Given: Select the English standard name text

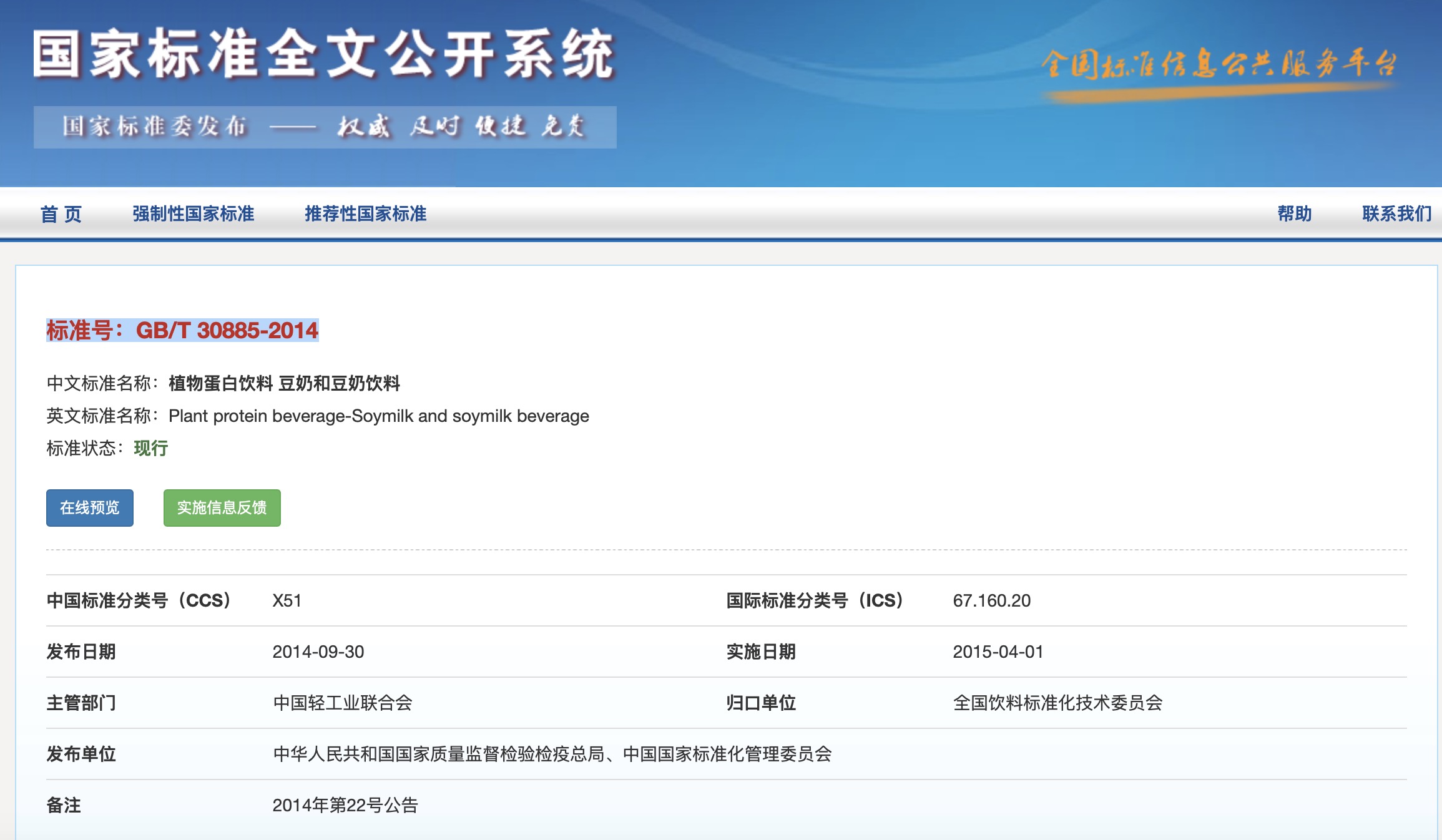Looking at the screenshot, I should (x=378, y=417).
